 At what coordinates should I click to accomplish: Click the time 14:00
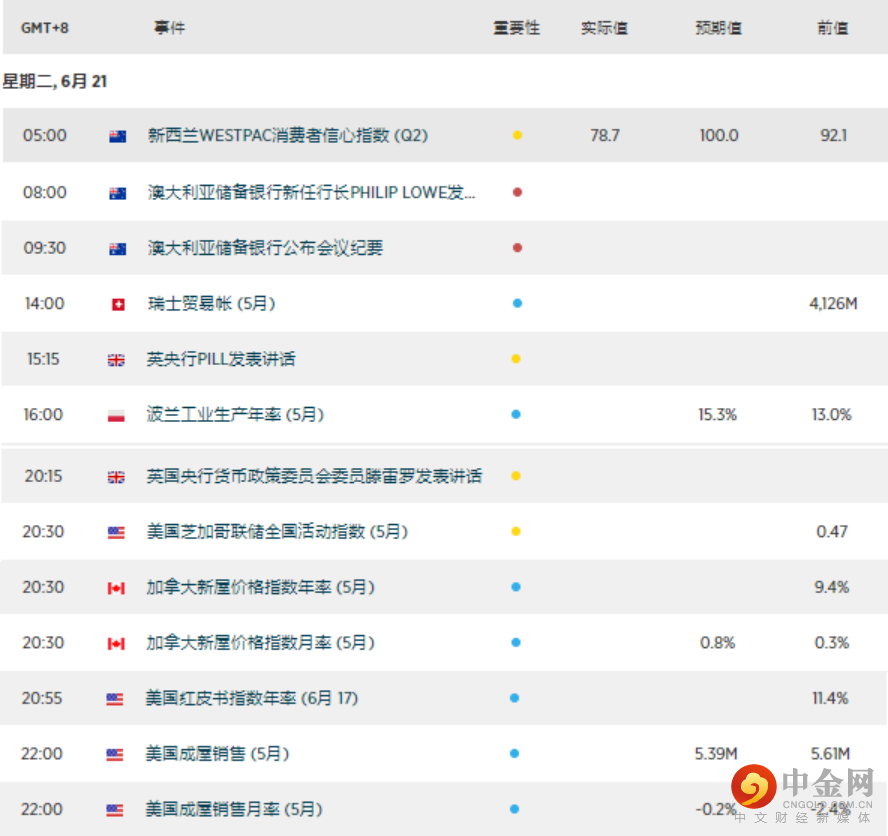(x=45, y=304)
